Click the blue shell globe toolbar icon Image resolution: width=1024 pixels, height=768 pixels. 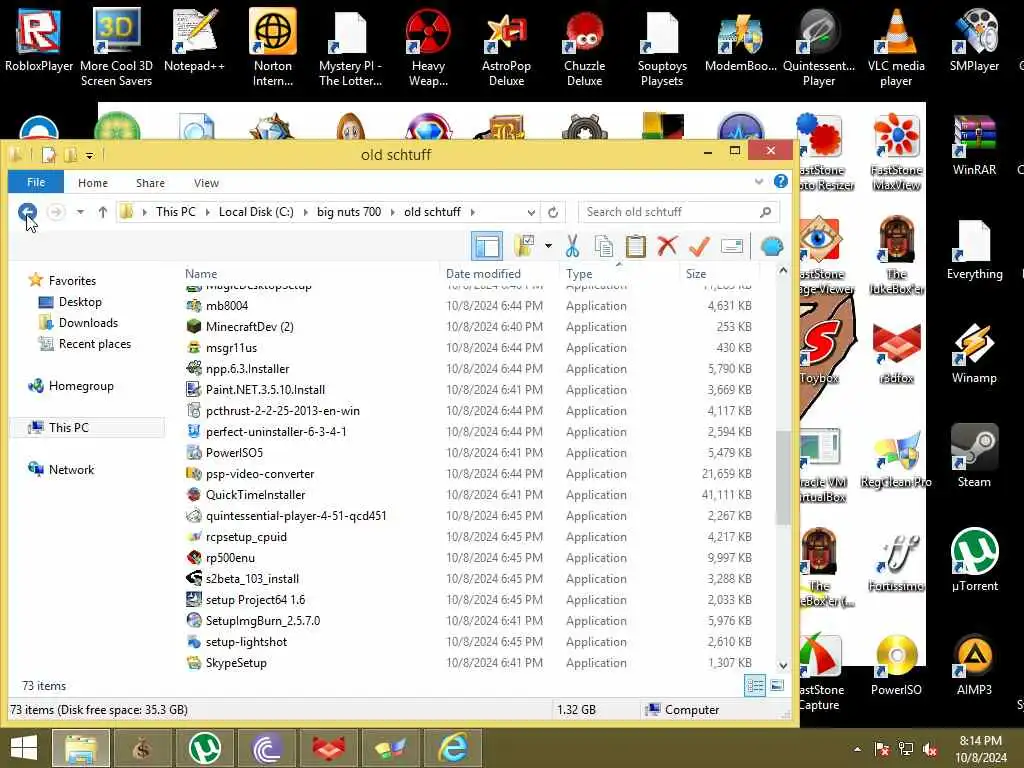tap(772, 246)
